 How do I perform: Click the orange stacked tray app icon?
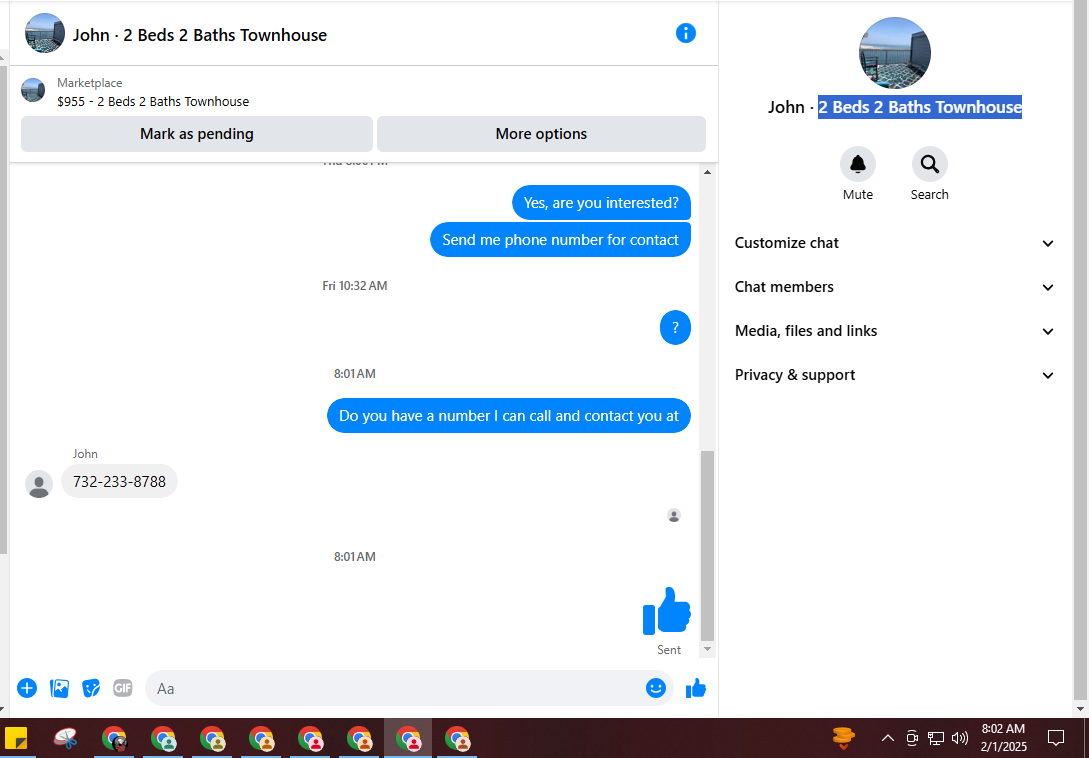coord(844,738)
